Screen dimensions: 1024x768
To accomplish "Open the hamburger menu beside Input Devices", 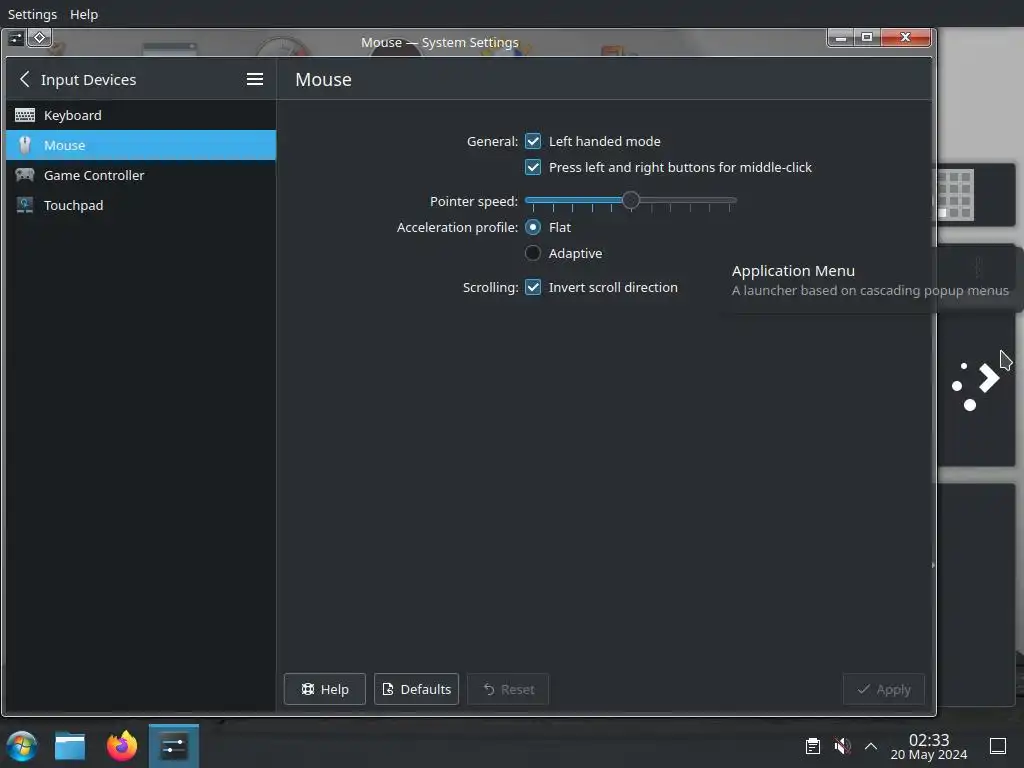I will (255, 79).
